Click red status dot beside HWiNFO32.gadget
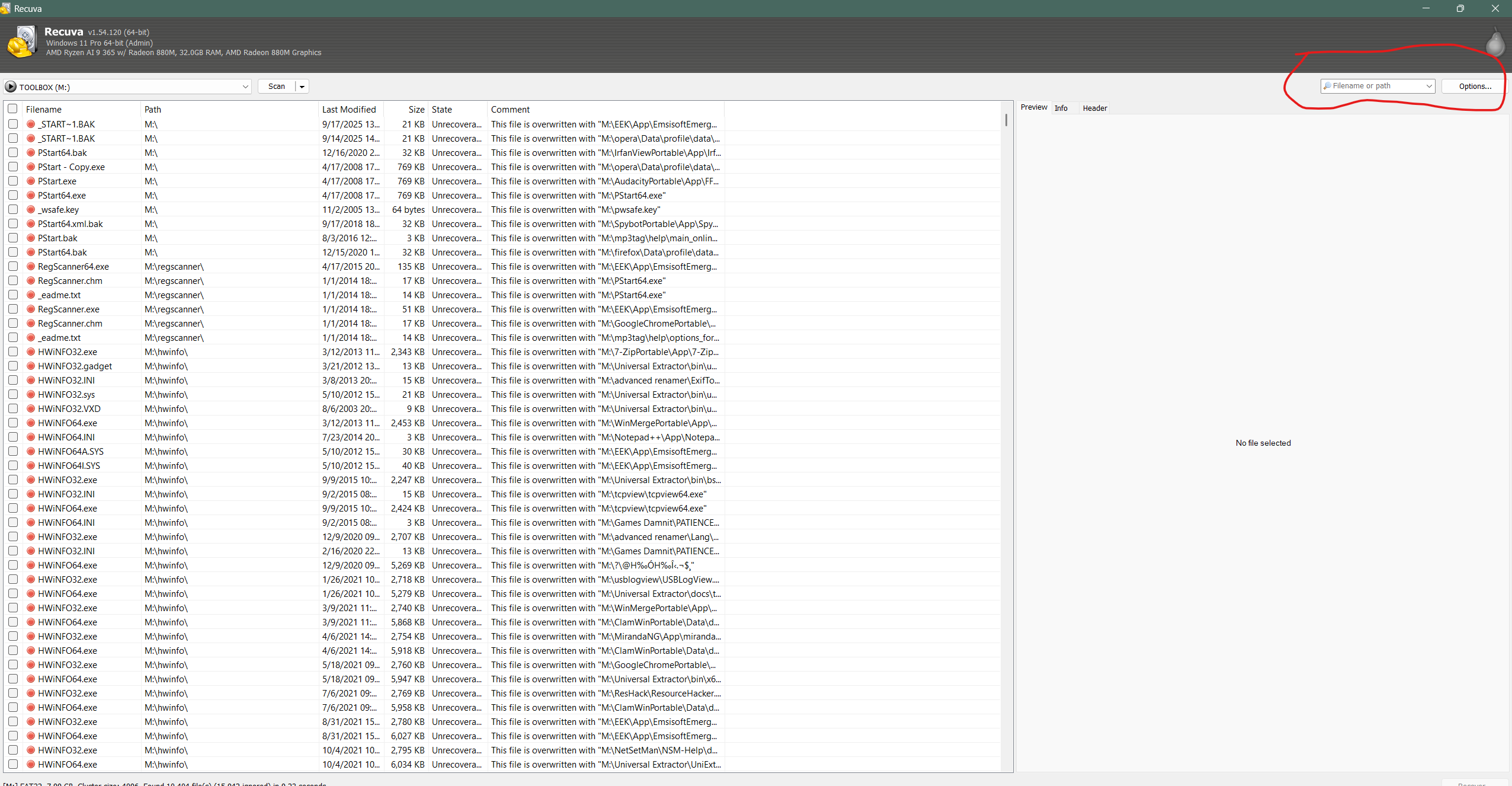Image resolution: width=1512 pixels, height=786 pixels. pyautogui.click(x=31, y=366)
